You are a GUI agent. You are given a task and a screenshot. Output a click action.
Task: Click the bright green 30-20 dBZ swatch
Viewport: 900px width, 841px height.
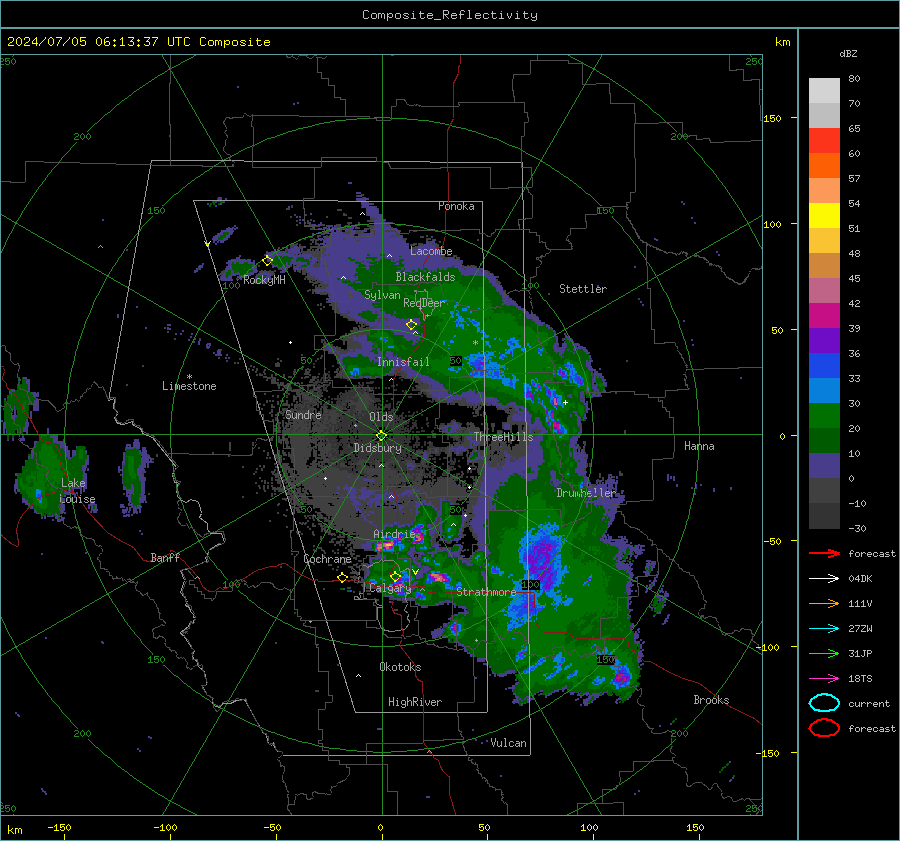824,416
